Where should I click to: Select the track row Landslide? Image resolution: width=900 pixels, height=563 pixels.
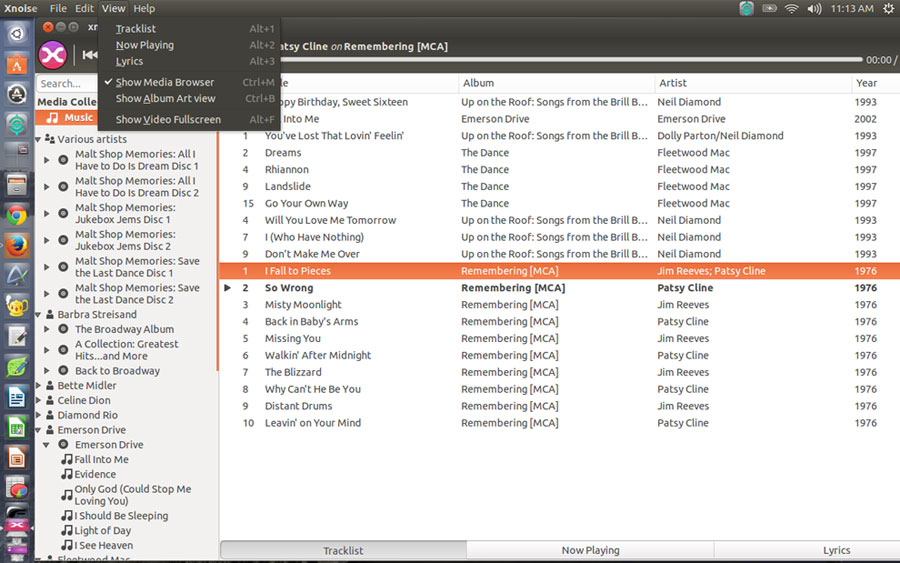560,187
